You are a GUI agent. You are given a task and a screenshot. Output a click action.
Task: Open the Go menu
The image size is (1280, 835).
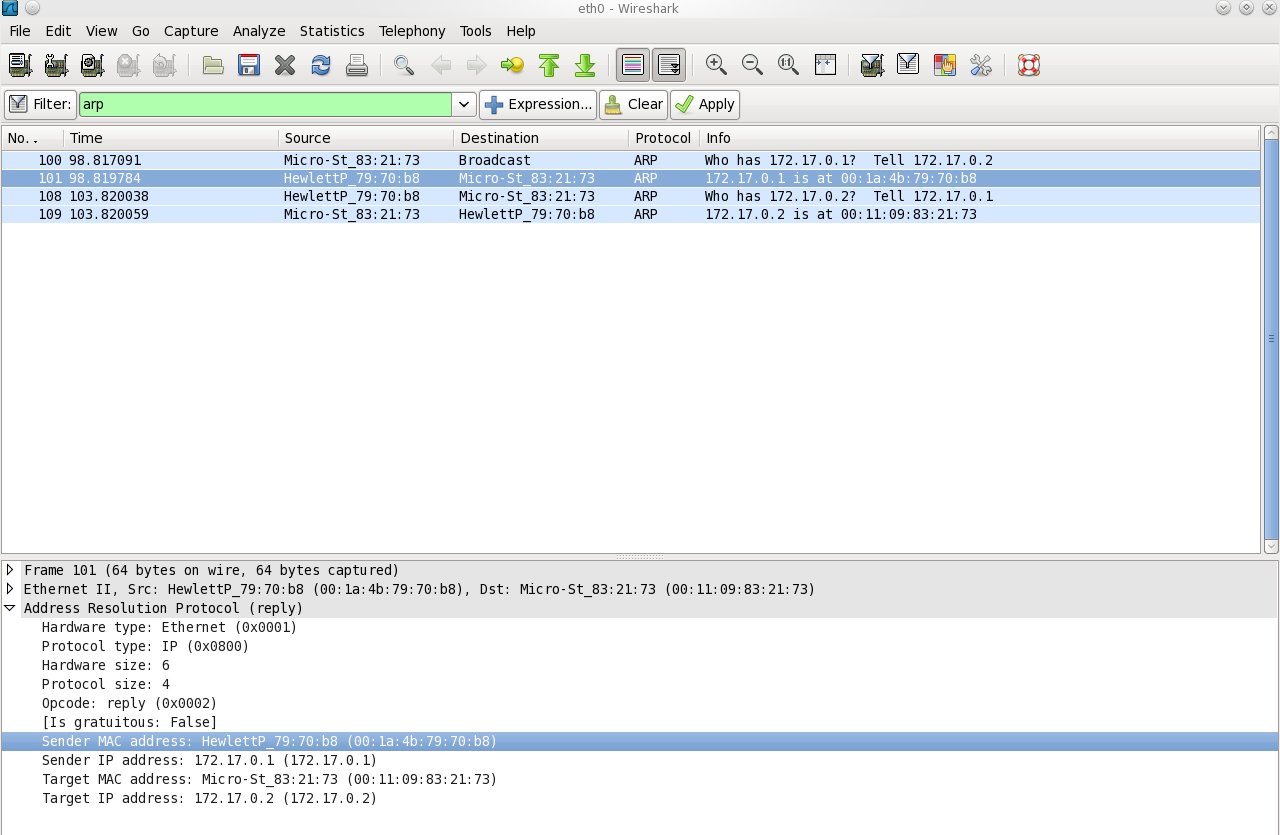[141, 31]
